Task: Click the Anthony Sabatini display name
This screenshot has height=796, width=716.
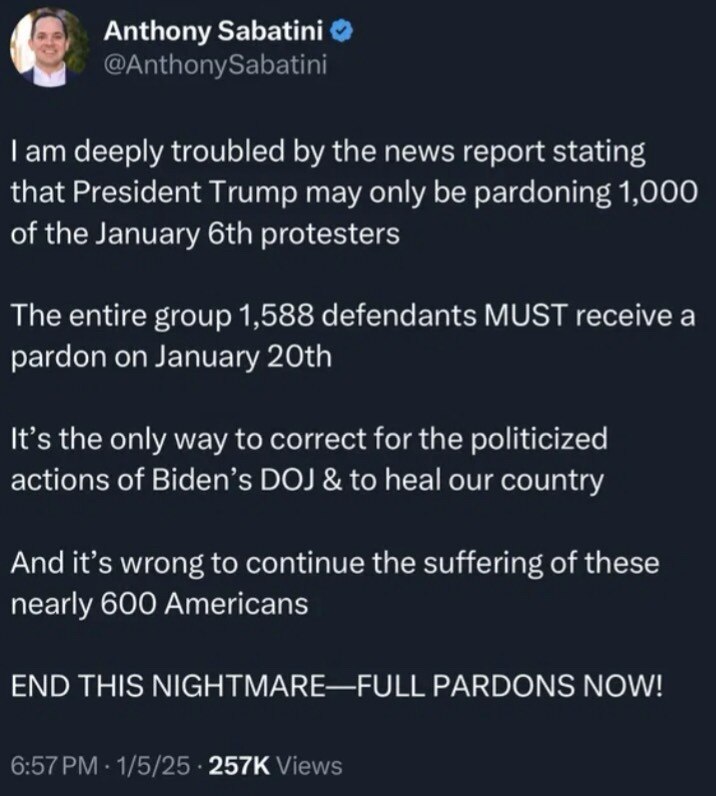Action: click(x=216, y=32)
